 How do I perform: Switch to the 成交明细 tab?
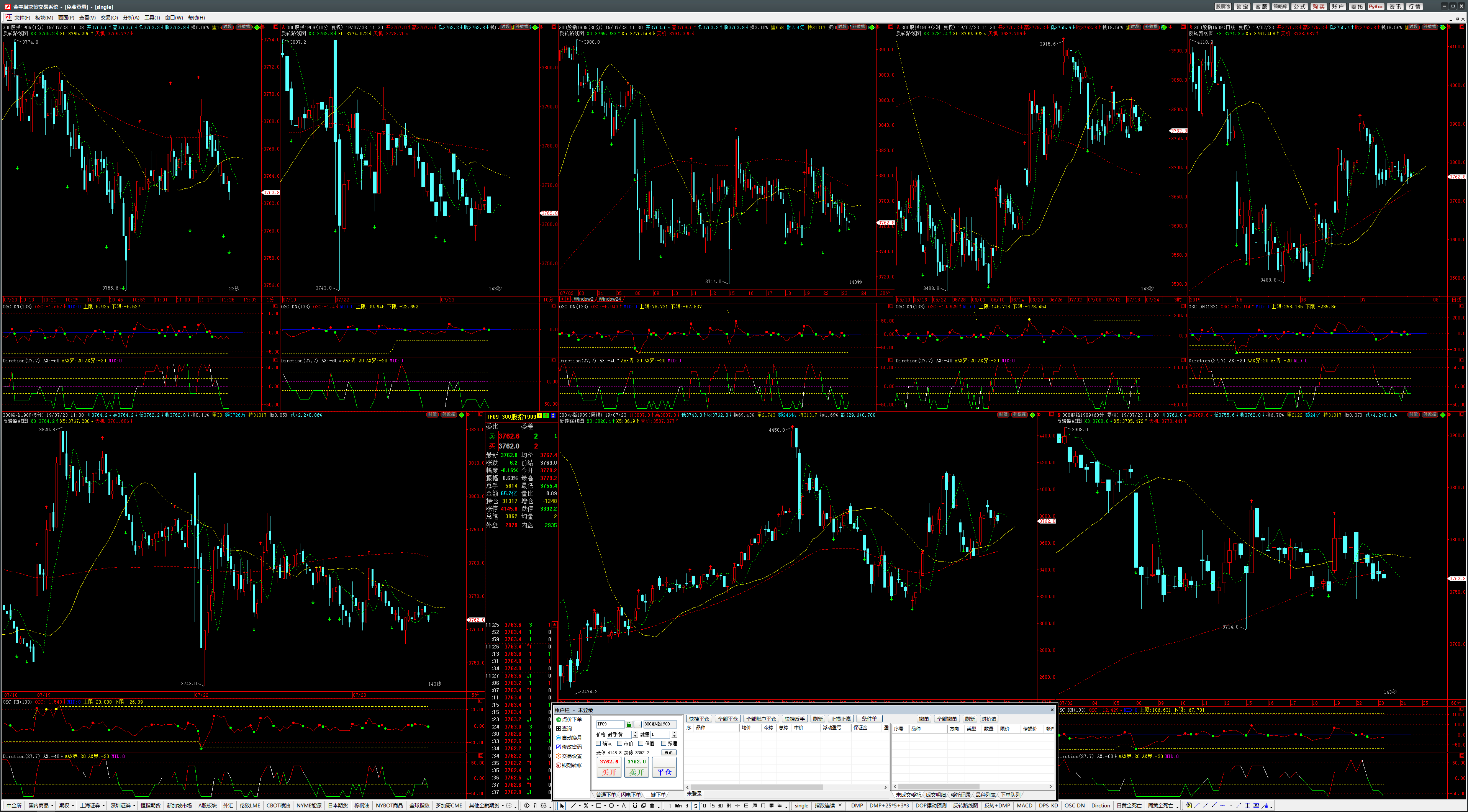(x=936, y=795)
